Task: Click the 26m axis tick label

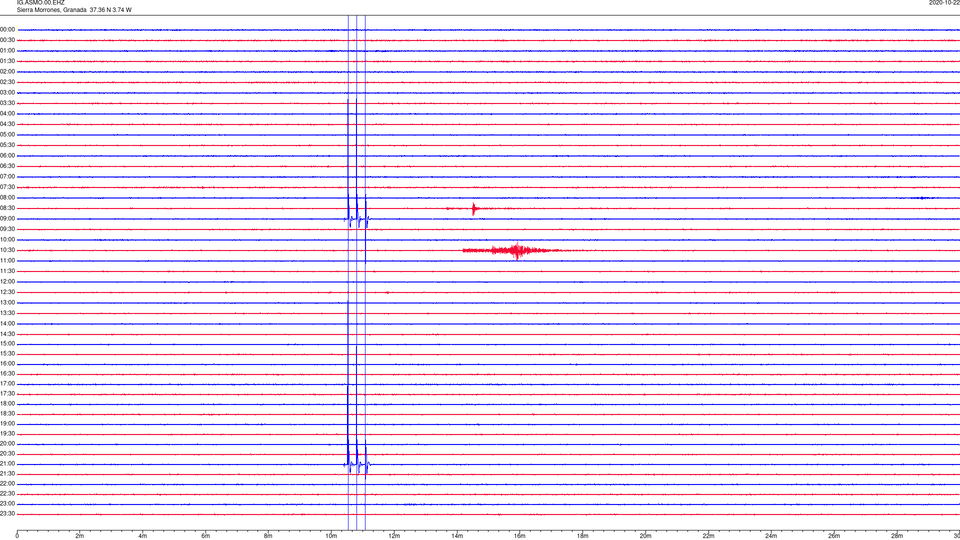Action: (834, 536)
